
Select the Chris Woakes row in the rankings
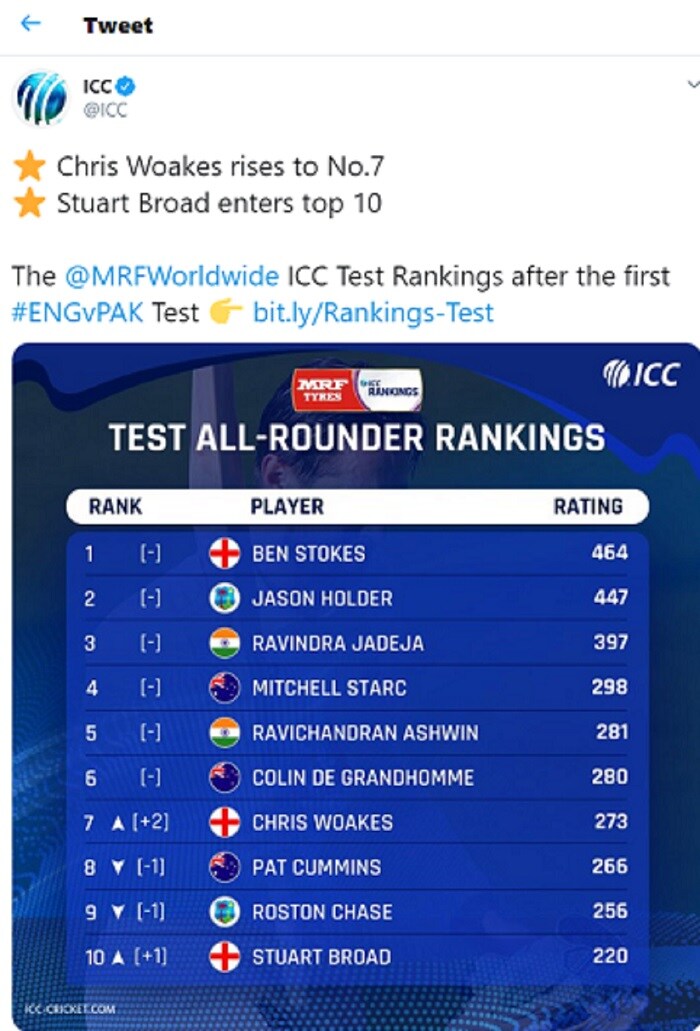(350, 823)
